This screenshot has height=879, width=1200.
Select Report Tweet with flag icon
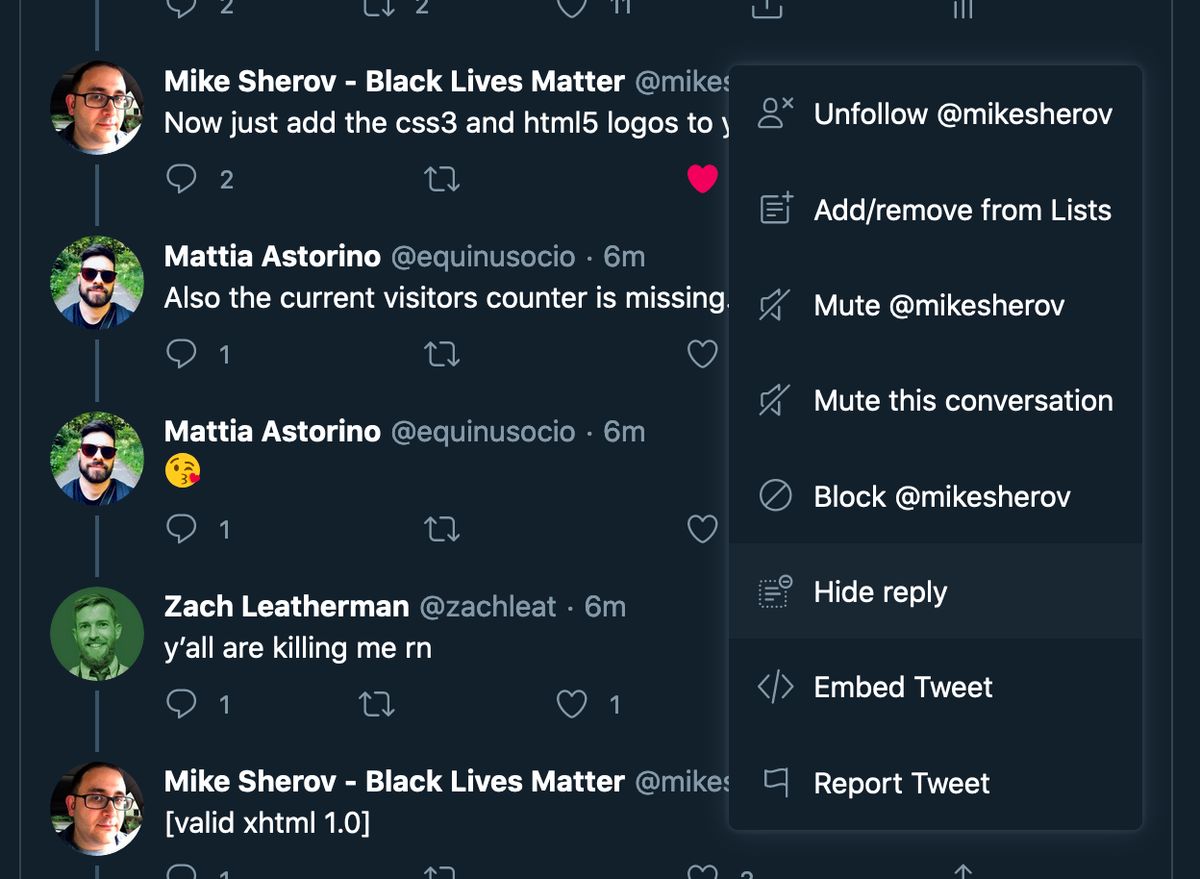936,783
